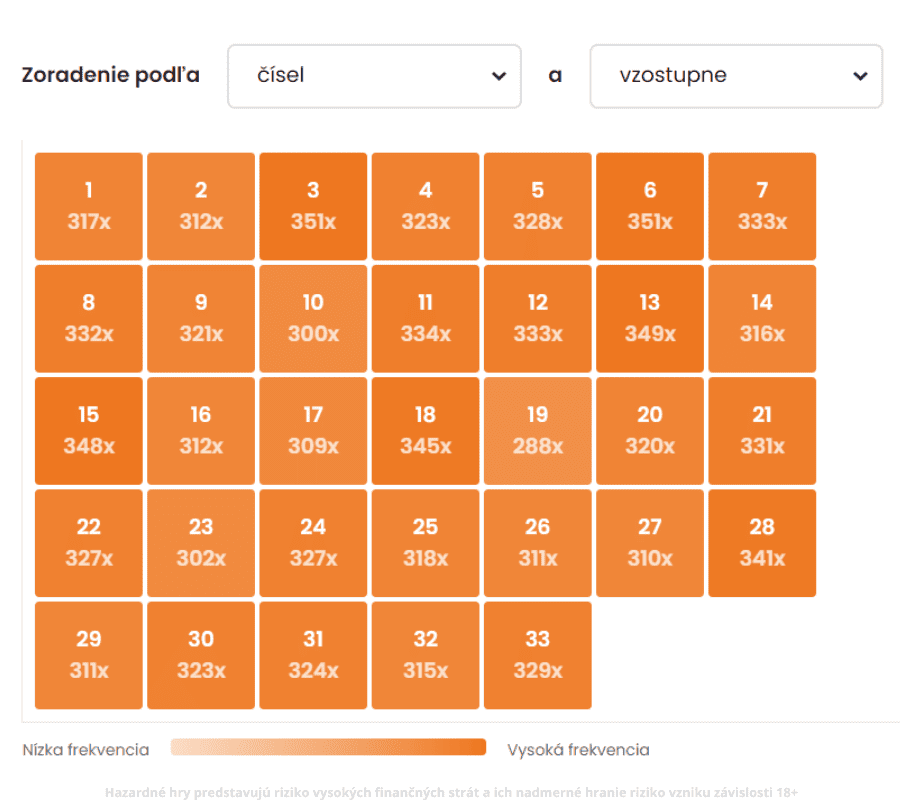Screen dimensions: 900x800
Task: Click the frequency gradient color bar
Action: (328, 747)
